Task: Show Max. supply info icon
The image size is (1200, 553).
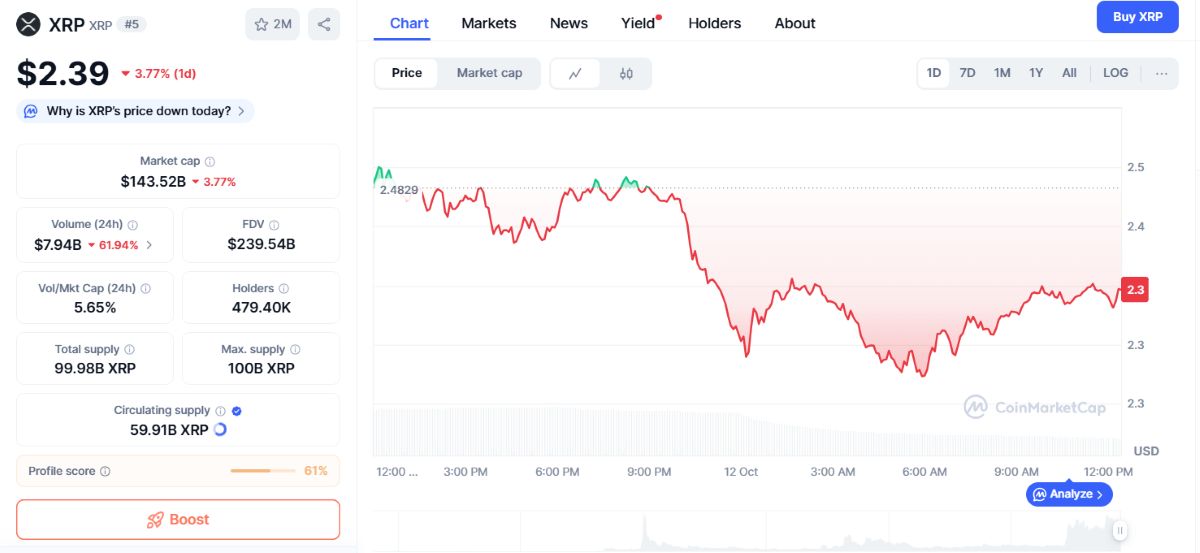Action: [295, 349]
